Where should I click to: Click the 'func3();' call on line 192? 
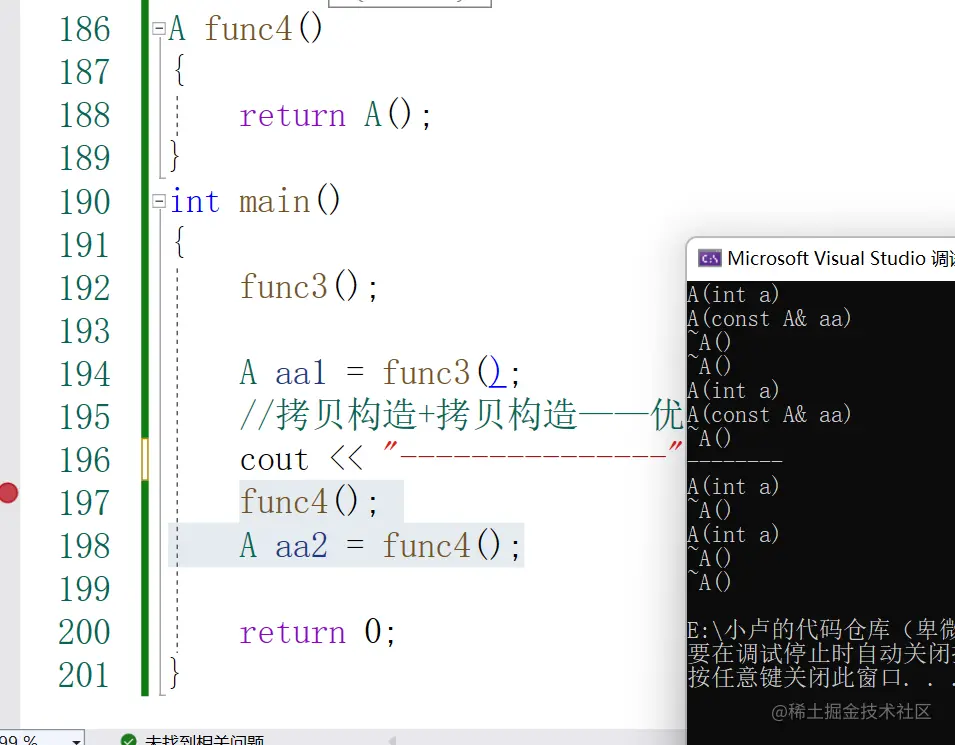pyautogui.click(x=309, y=287)
